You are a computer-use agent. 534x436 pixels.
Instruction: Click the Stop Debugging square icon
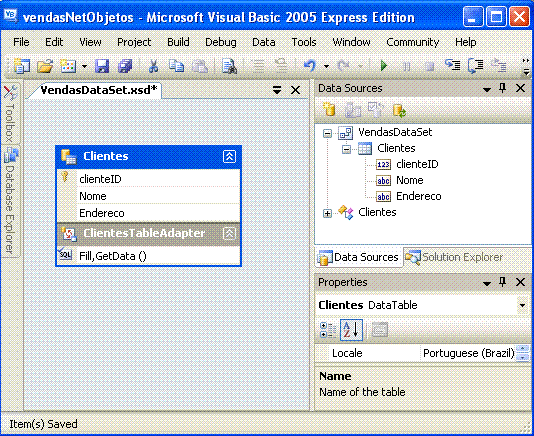(430, 66)
